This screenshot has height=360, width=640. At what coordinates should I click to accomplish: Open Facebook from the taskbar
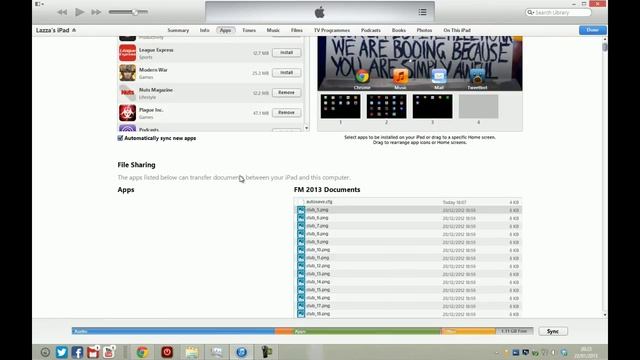(x=77, y=352)
